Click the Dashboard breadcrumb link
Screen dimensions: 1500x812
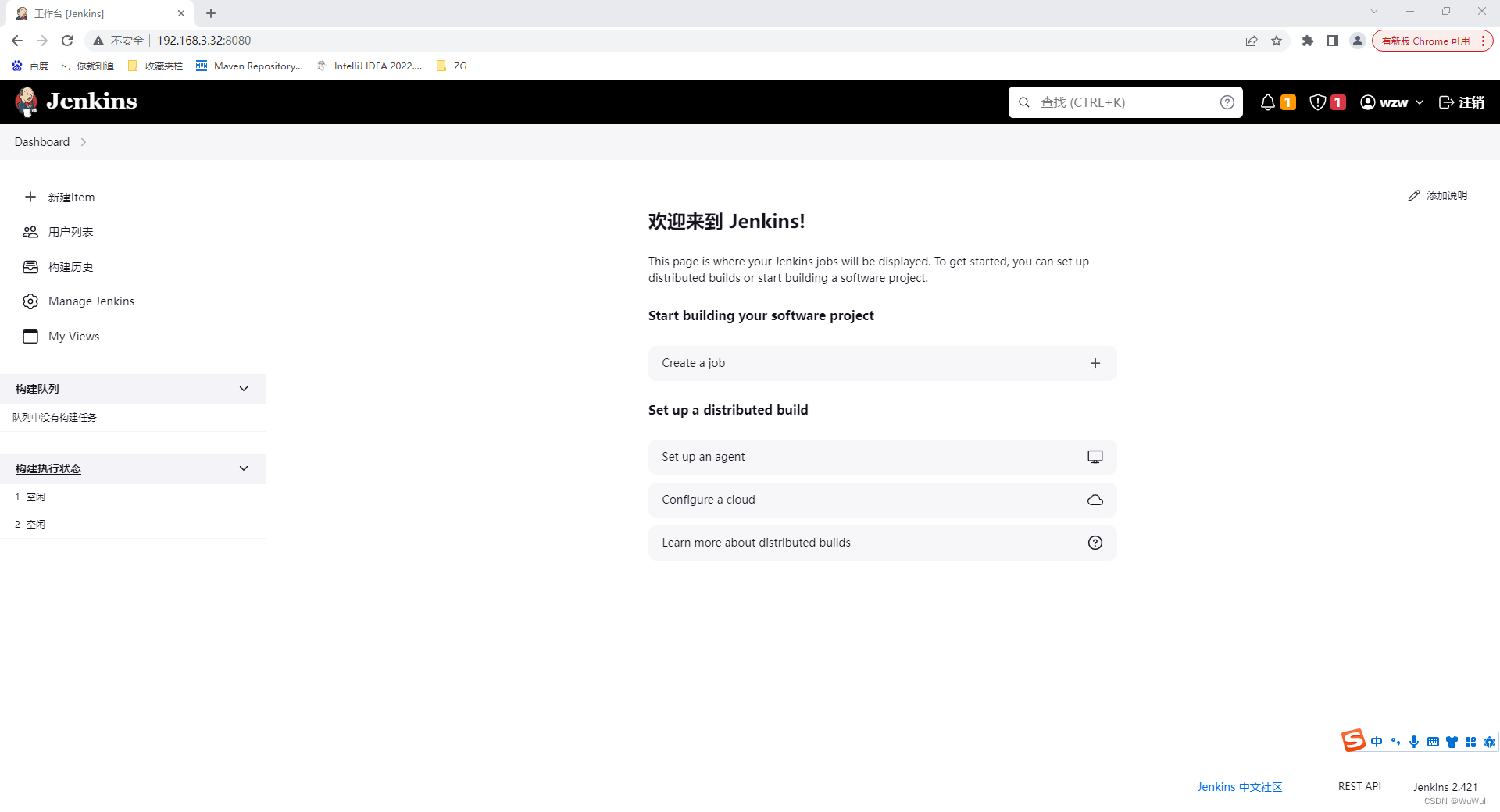click(x=42, y=142)
